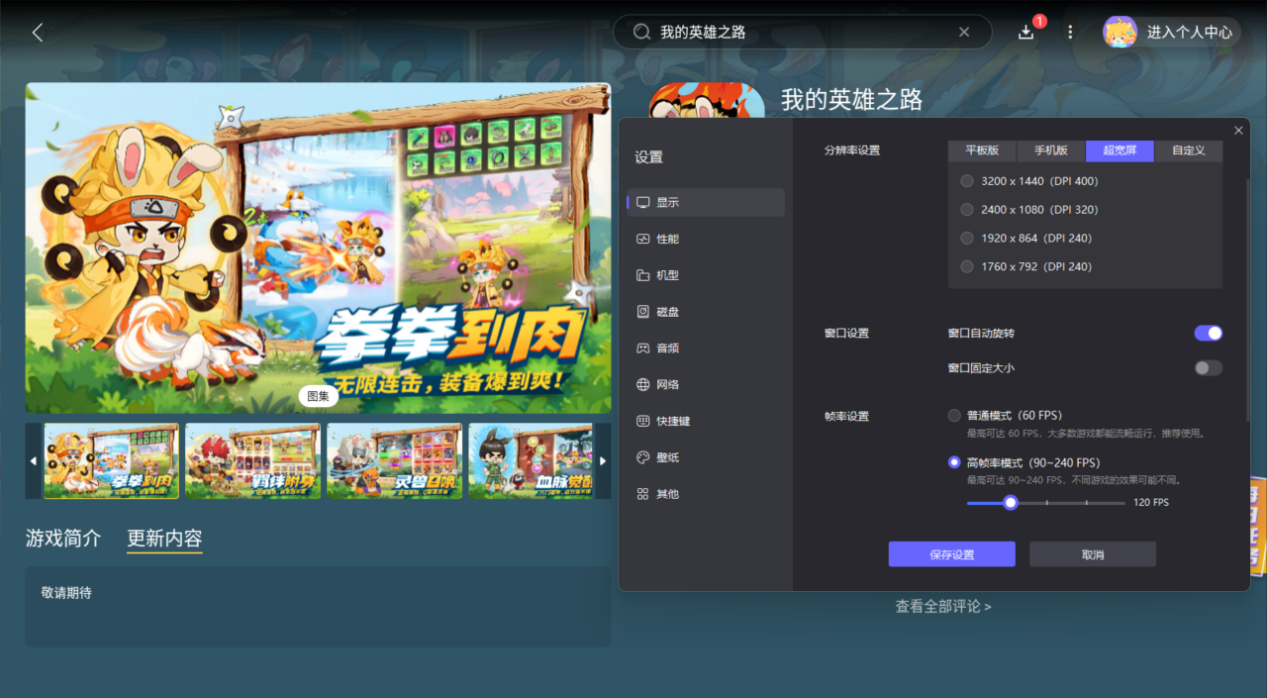This screenshot has width=1267, height=698.
Task: Show previous gallery thumbnails with left arrow
Action: (x=33, y=461)
